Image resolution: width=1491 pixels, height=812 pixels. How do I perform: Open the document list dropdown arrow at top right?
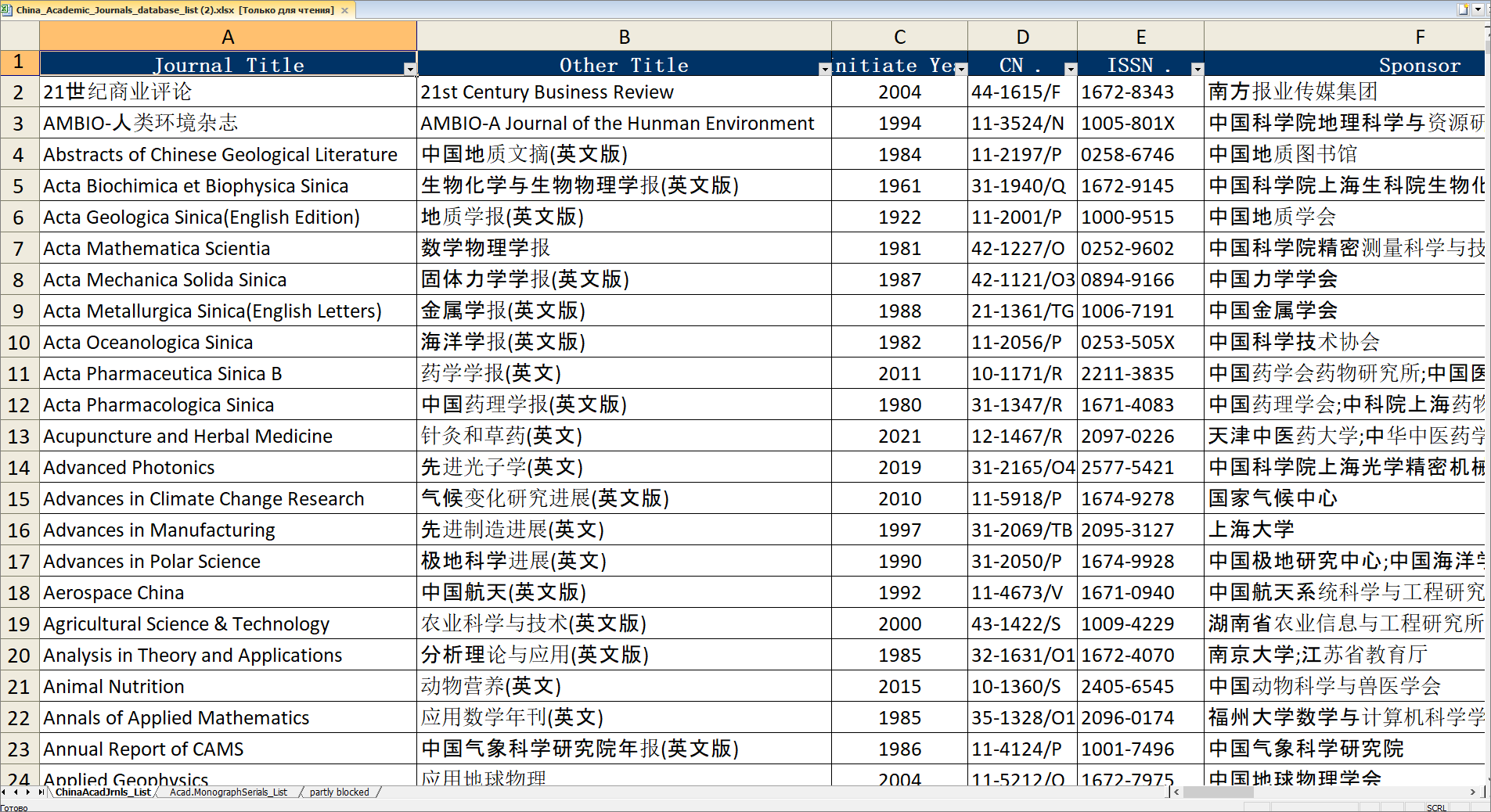click(1478, 9)
